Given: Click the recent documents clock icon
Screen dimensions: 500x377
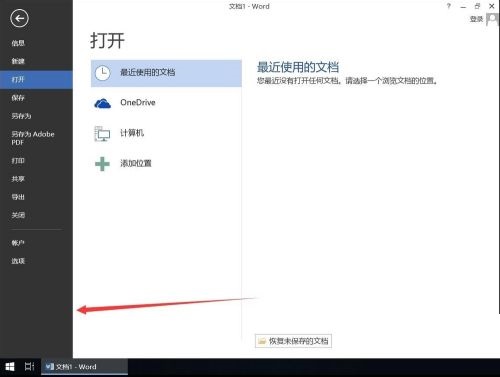Looking at the screenshot, I should pyautogui.click(x=102, y=73).
